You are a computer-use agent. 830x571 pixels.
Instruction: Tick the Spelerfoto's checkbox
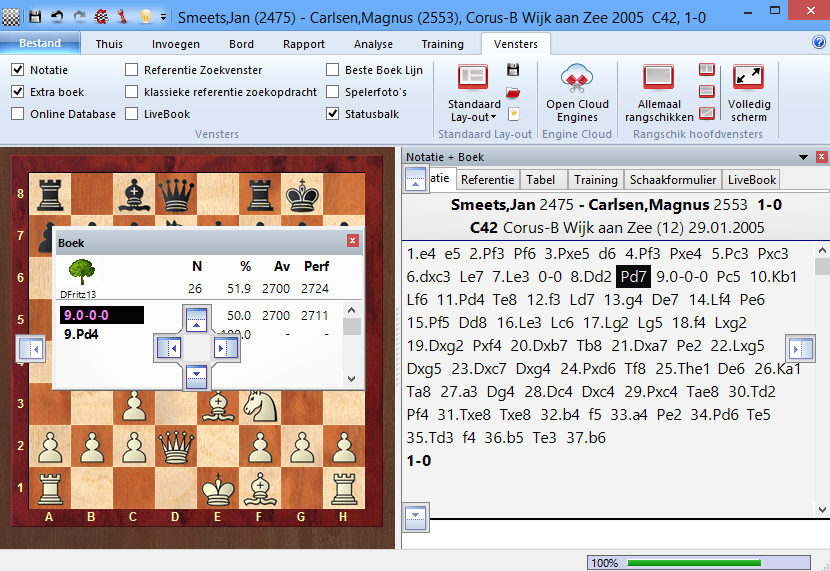[332, 92]
